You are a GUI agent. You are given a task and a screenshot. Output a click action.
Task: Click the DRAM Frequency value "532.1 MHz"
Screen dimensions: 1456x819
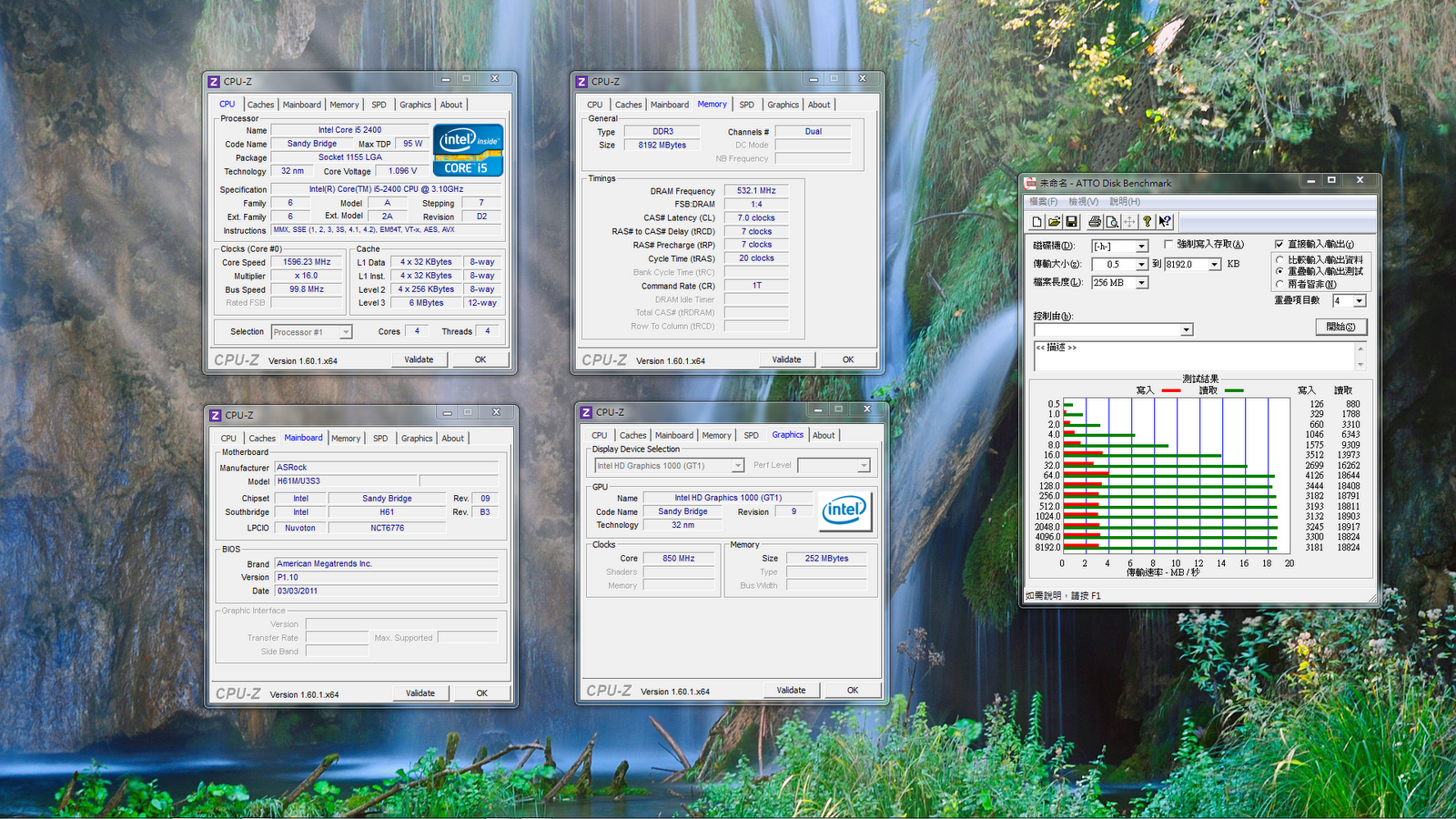[756, 191]
